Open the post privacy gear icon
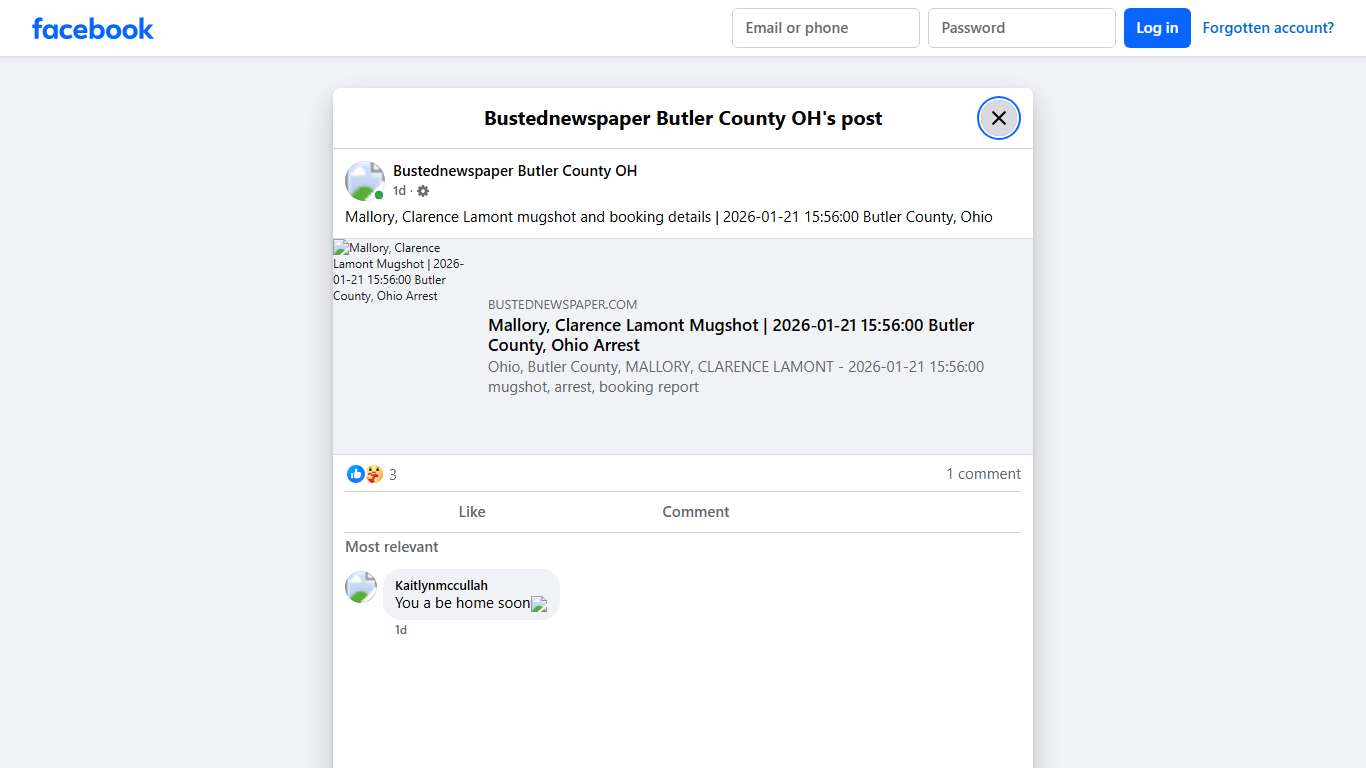1366x768 pixels. pyautogui.click(x=422, y=190)
